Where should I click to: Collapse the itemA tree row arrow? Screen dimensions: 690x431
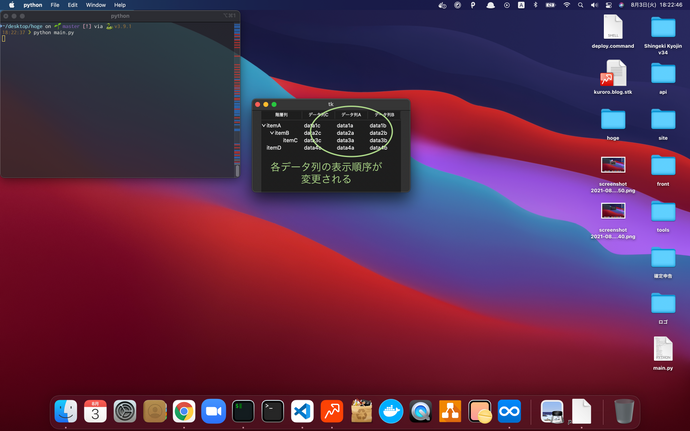point(264,125)
